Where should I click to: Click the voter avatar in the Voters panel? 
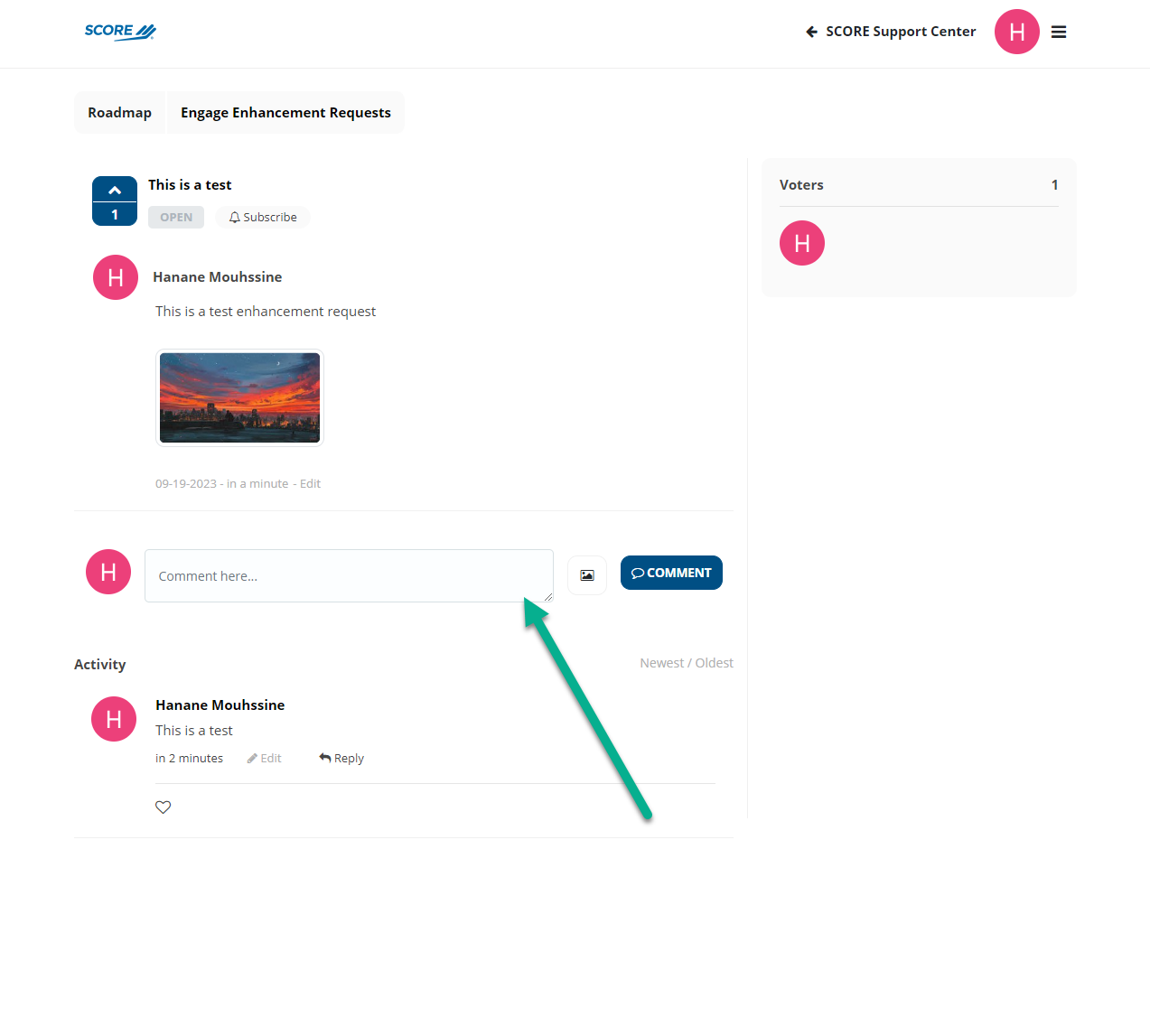pos(802,243)
